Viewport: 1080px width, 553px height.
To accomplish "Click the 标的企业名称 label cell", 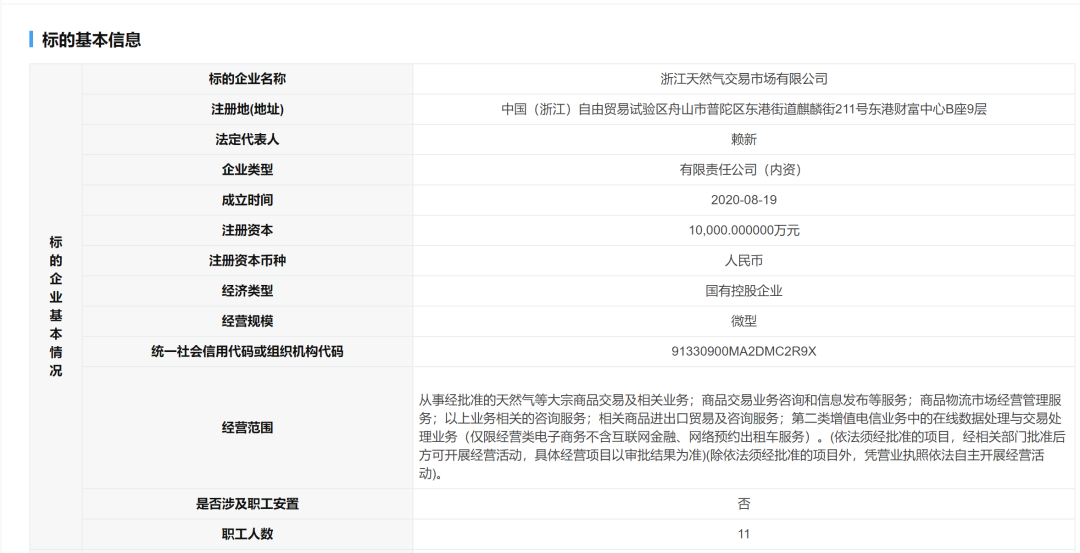I will click(x=247, y=79).
